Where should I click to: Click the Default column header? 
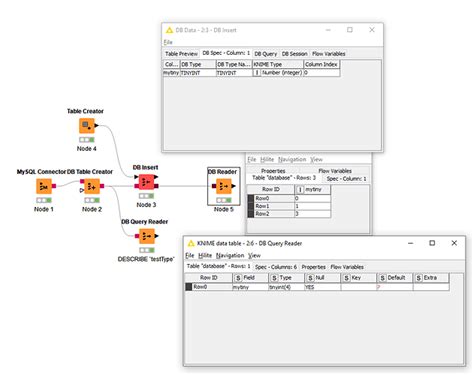395,278
